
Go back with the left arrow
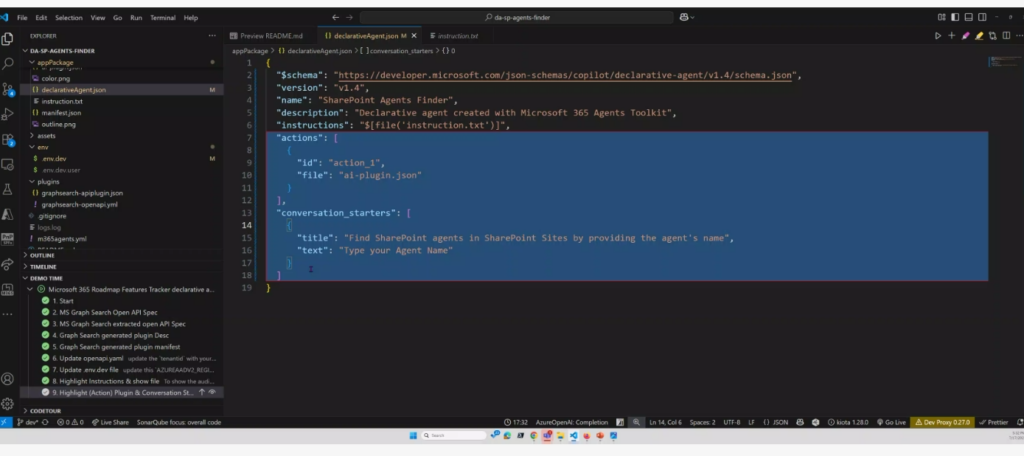point(336,18)
